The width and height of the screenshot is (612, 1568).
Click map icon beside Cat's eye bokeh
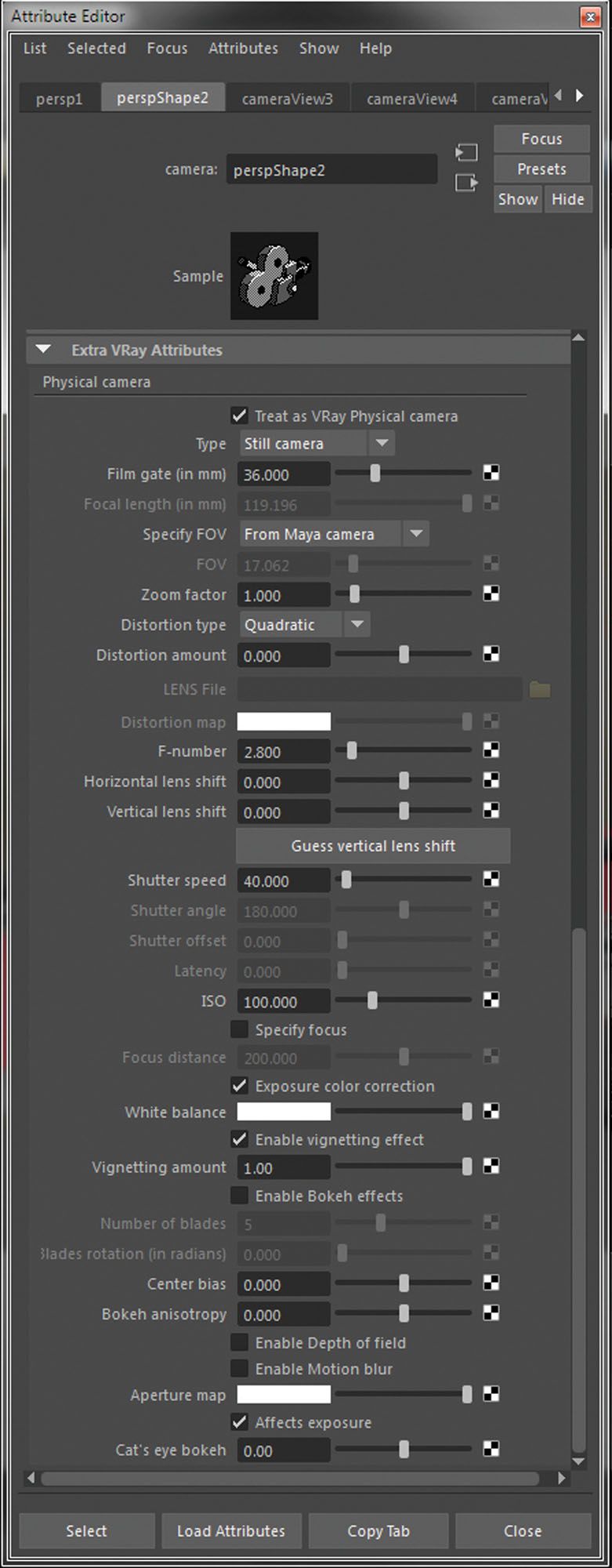click(491, 1449)
